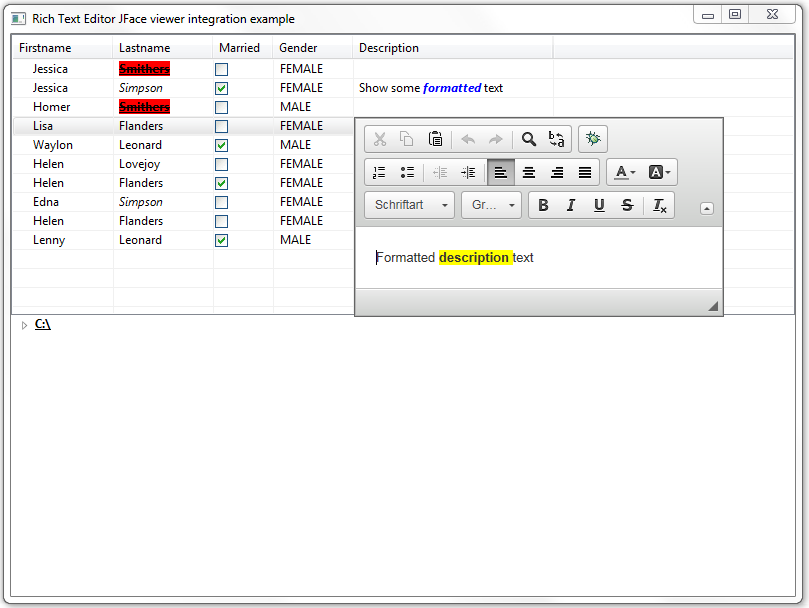Check Married for Jessica Smithers
This screenshot has width=809, height=608.
pos(221,69)
